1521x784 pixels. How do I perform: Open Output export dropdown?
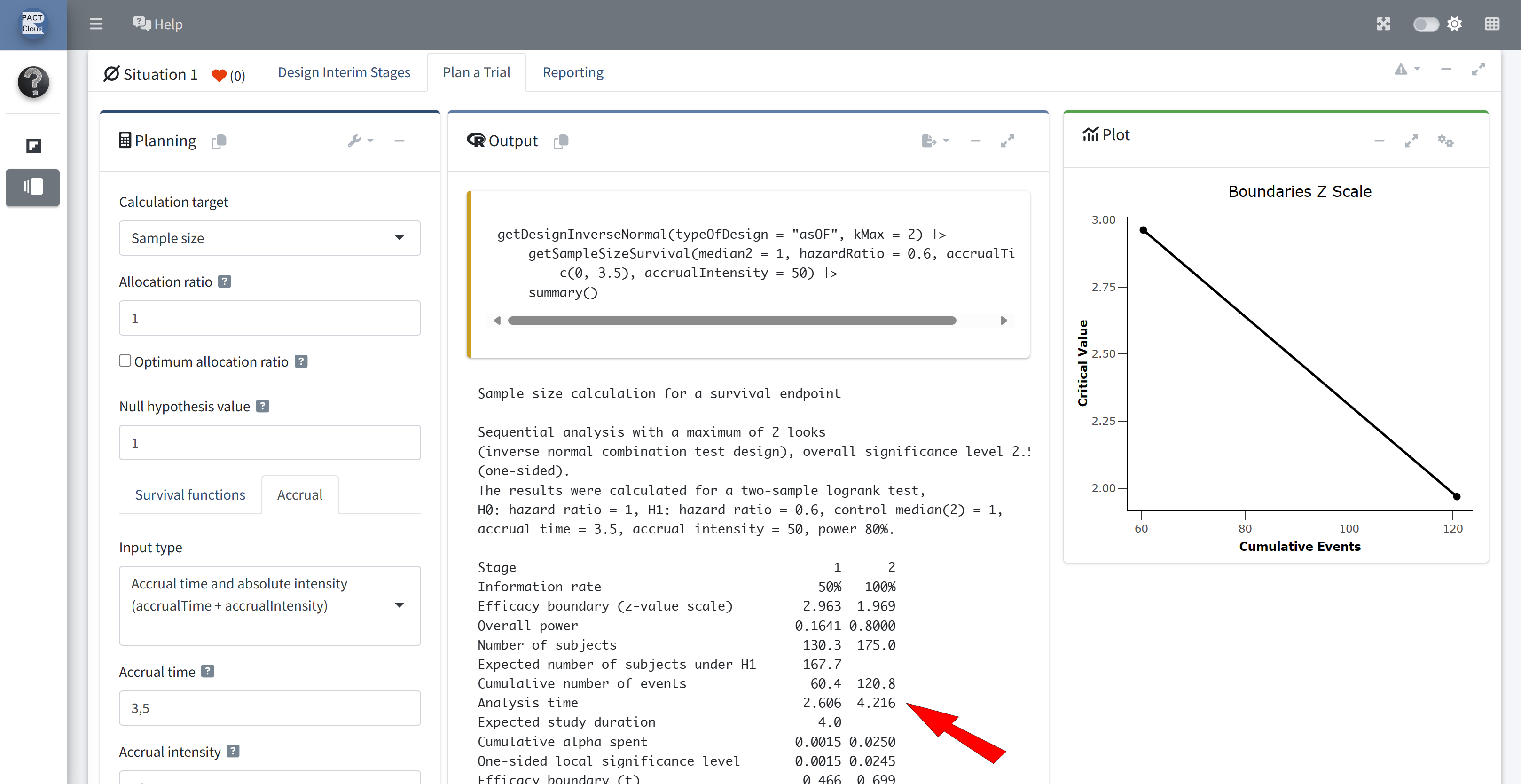pos(935,141)
